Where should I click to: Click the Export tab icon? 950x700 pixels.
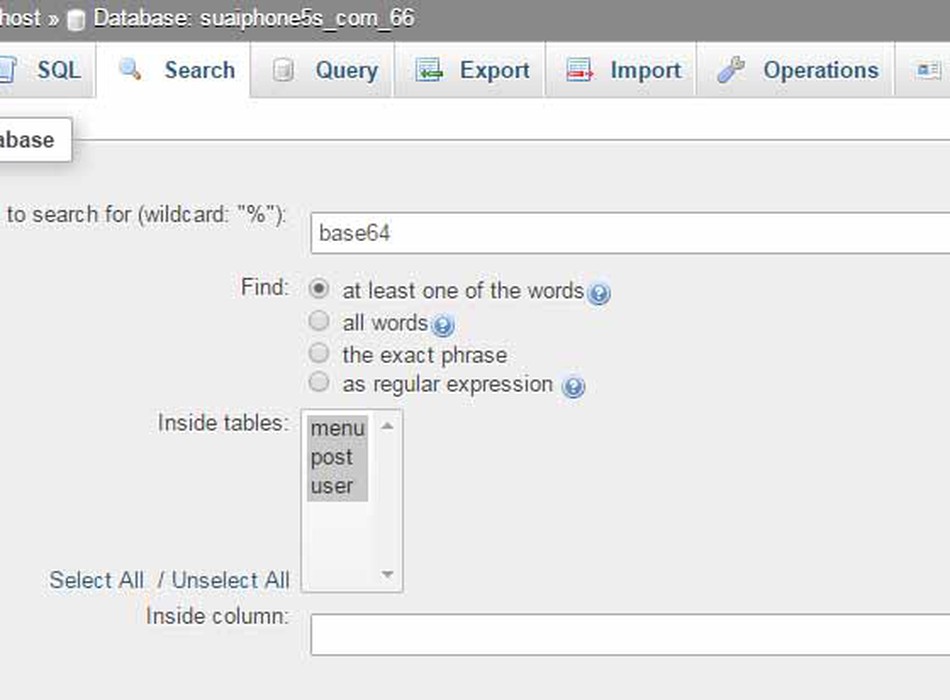point(429,70)
